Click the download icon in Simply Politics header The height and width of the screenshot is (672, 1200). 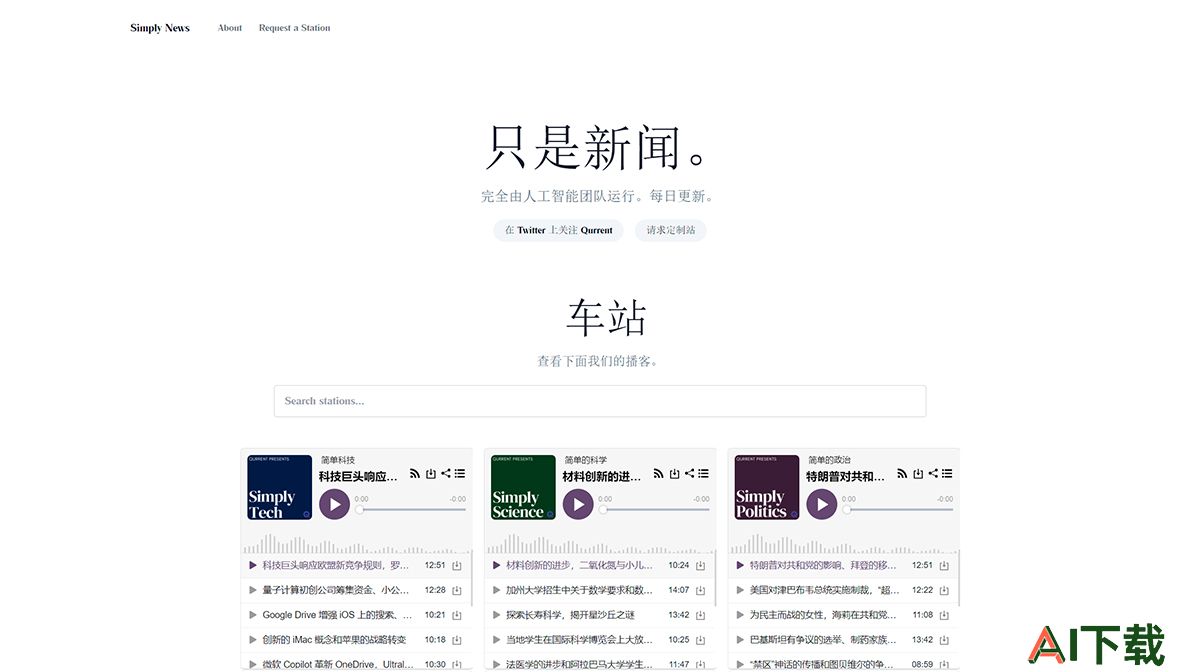[x=918, y=474]
